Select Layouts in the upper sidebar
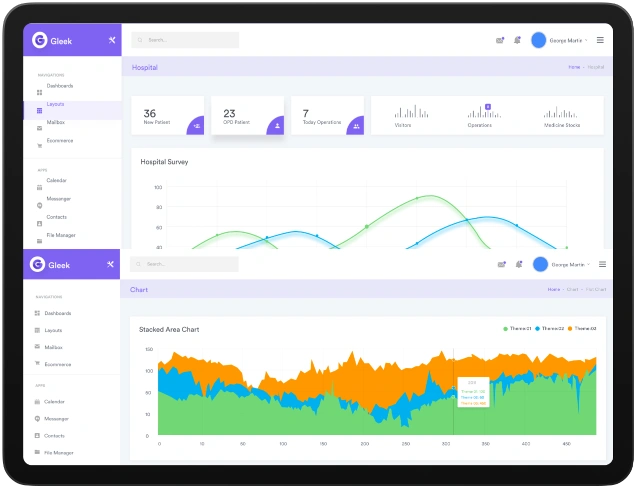Viewport: 637px width, 489px height. click(x=54, y=104)
